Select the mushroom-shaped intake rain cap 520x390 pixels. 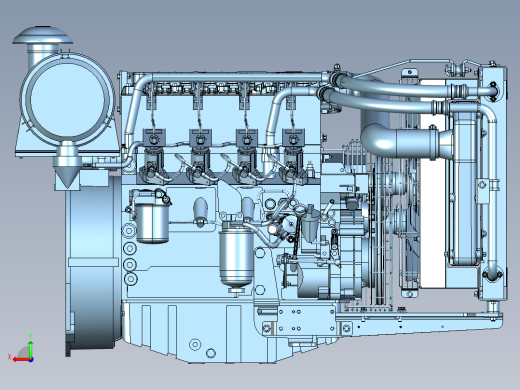(x=42, y=36)
